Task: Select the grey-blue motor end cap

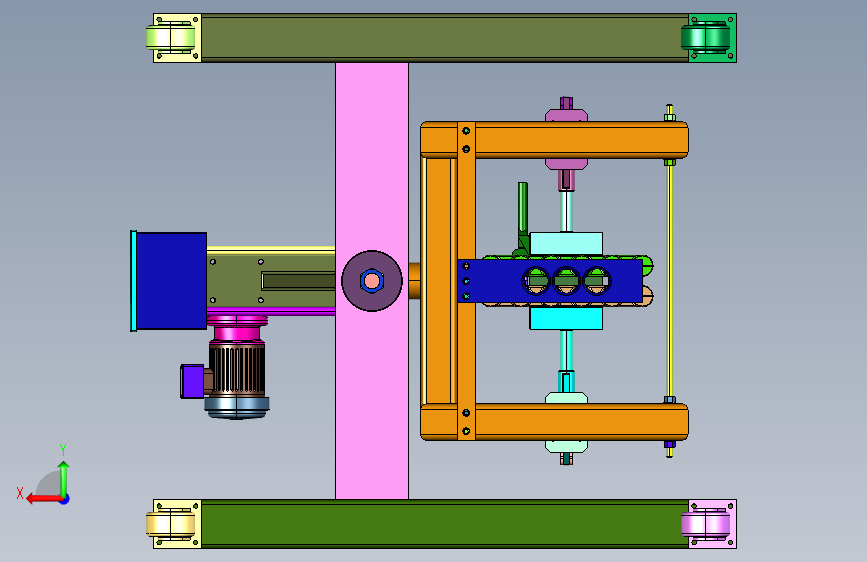Action: coord(237,407)
